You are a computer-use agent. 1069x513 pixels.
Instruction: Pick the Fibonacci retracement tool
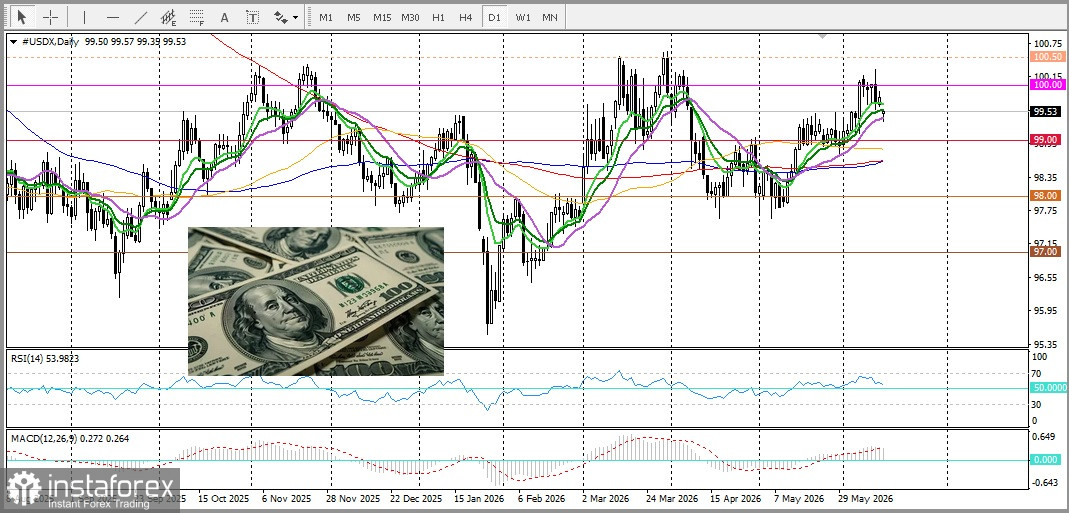point(196,17)
